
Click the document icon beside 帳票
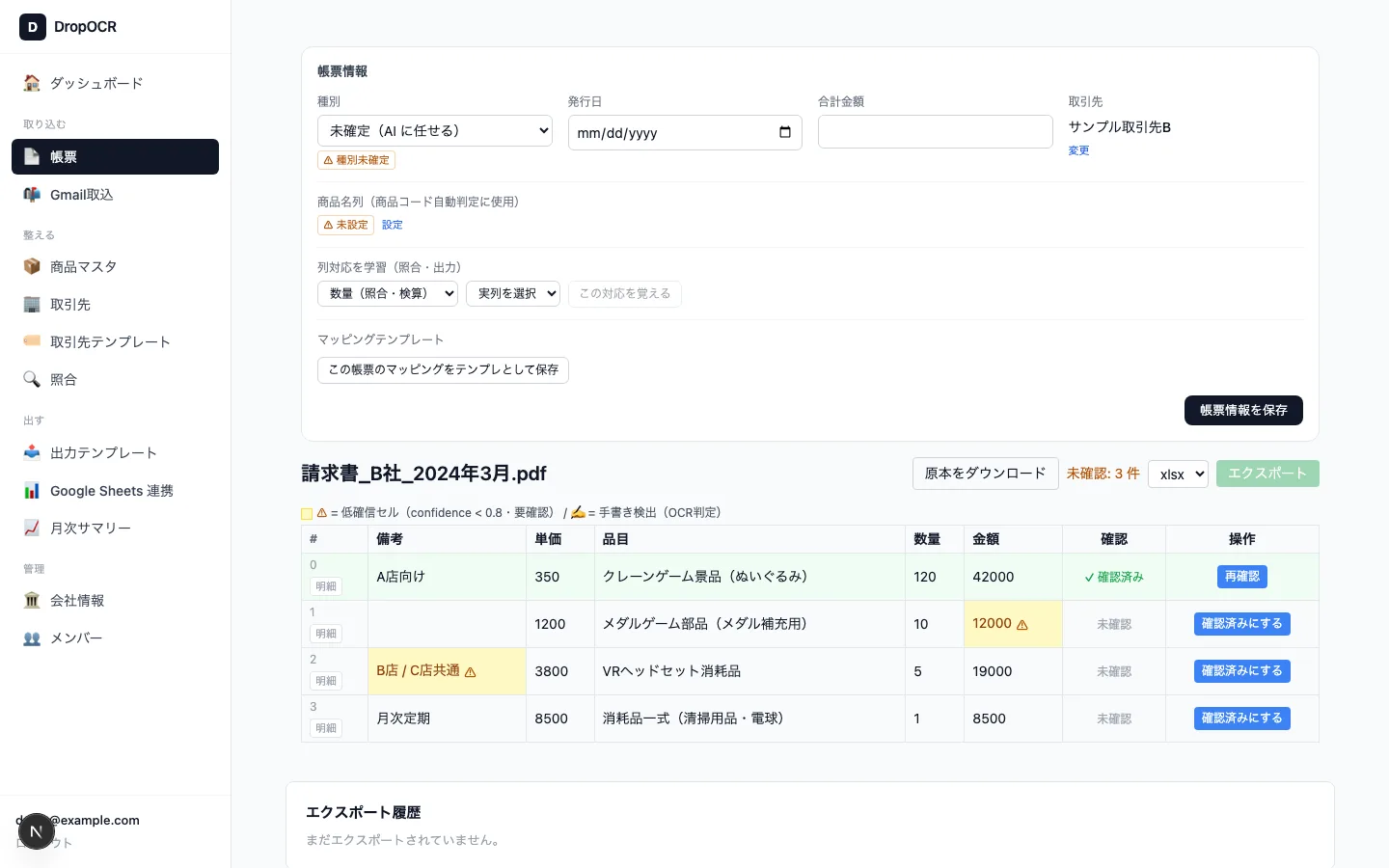pos(32,156)
